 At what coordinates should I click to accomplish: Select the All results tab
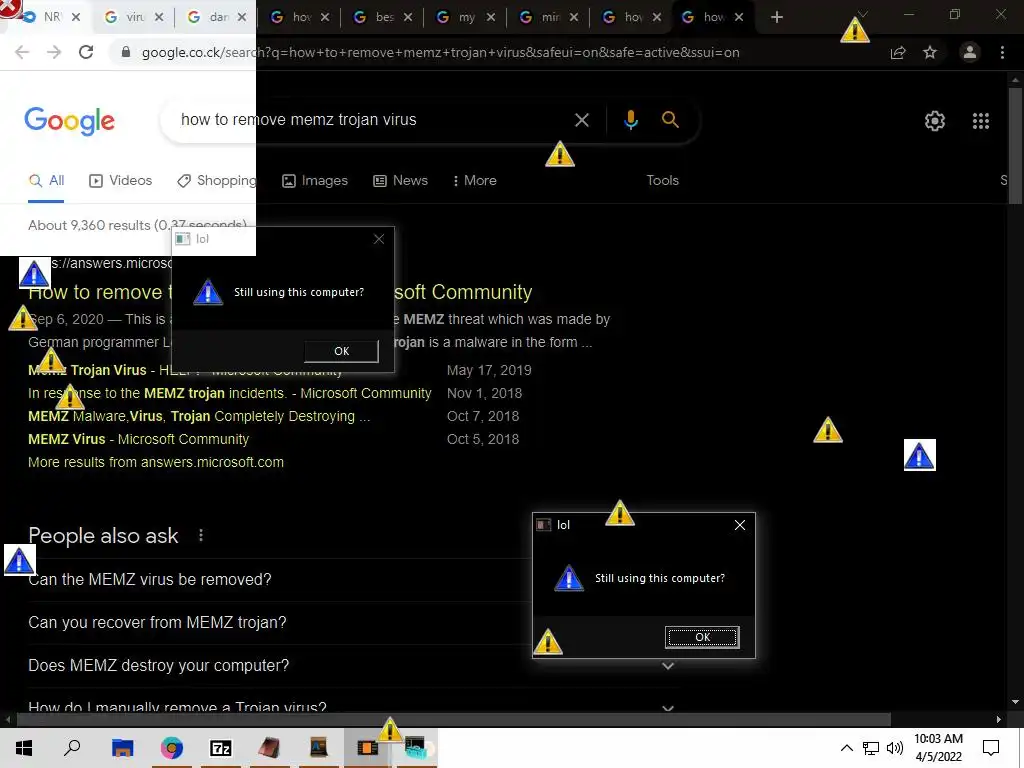(46, 180)
